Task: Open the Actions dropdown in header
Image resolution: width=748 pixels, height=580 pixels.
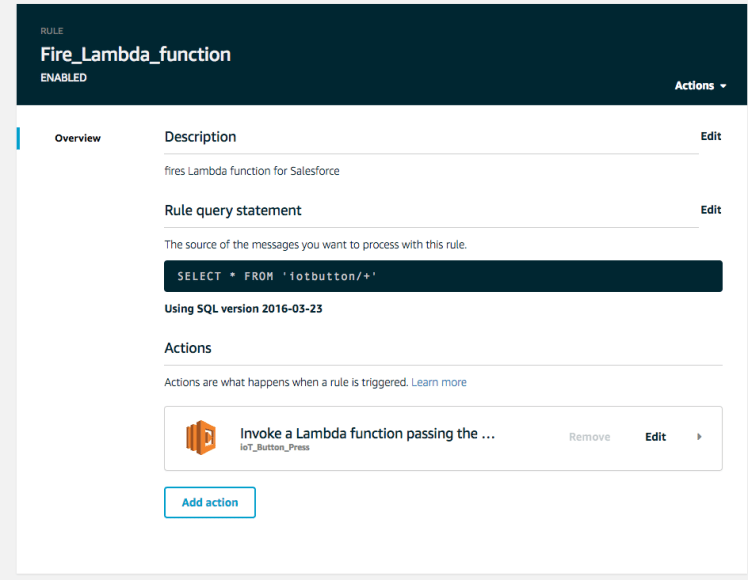Action: point(700,86)
